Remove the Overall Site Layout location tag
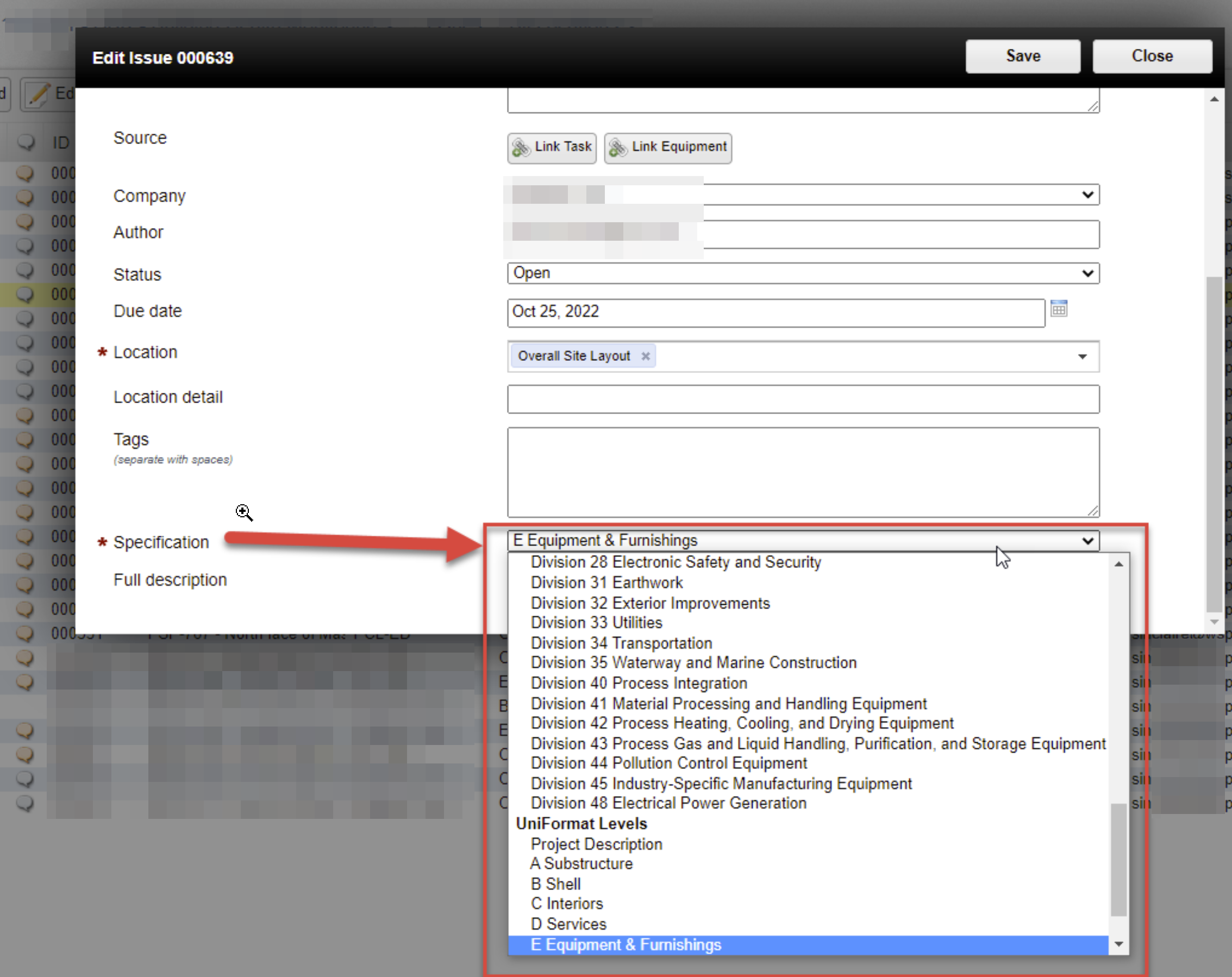This screenshot has height=977, width=1232. (x=645, y=356)
